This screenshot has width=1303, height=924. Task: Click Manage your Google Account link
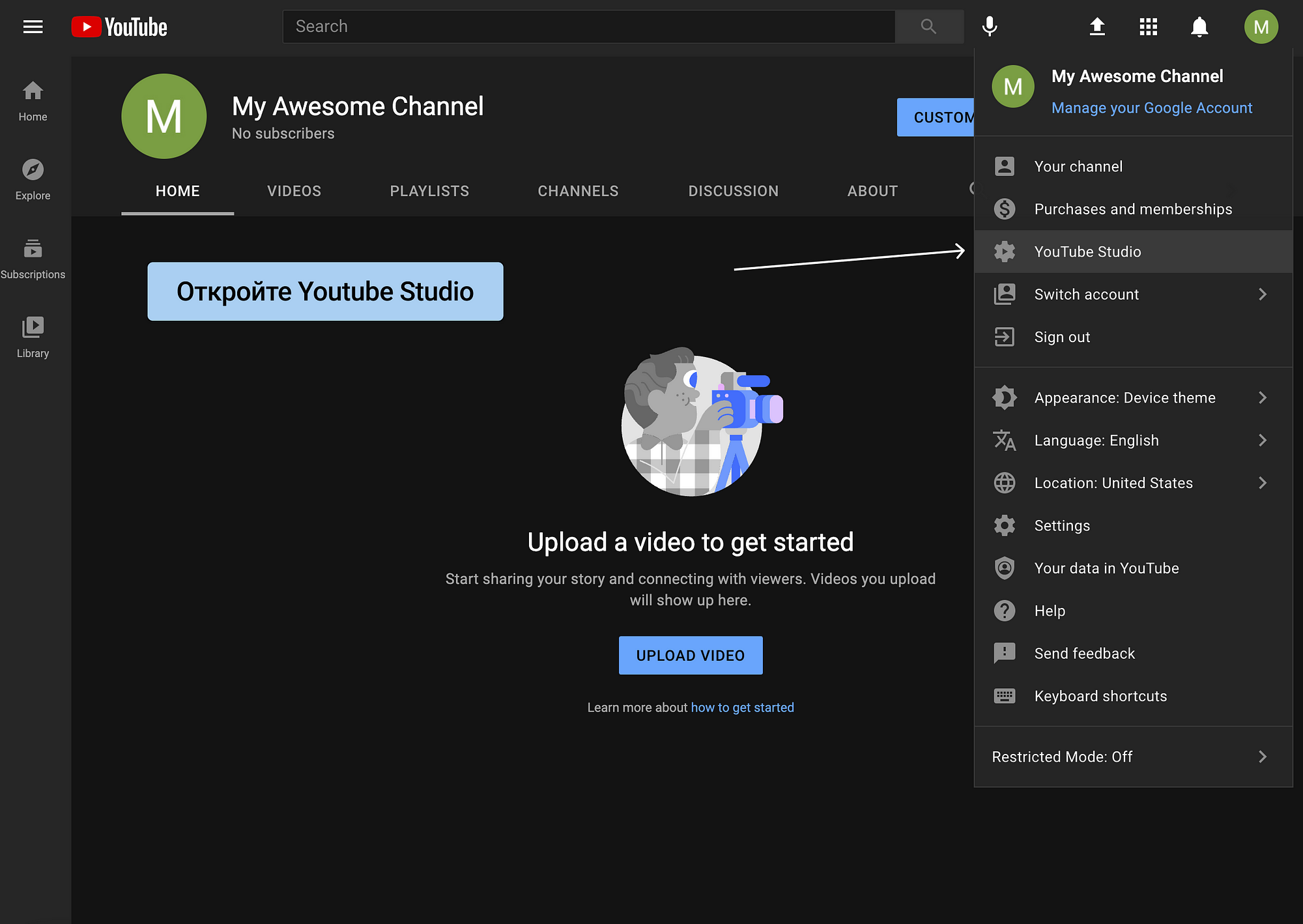click(1151, 108)
